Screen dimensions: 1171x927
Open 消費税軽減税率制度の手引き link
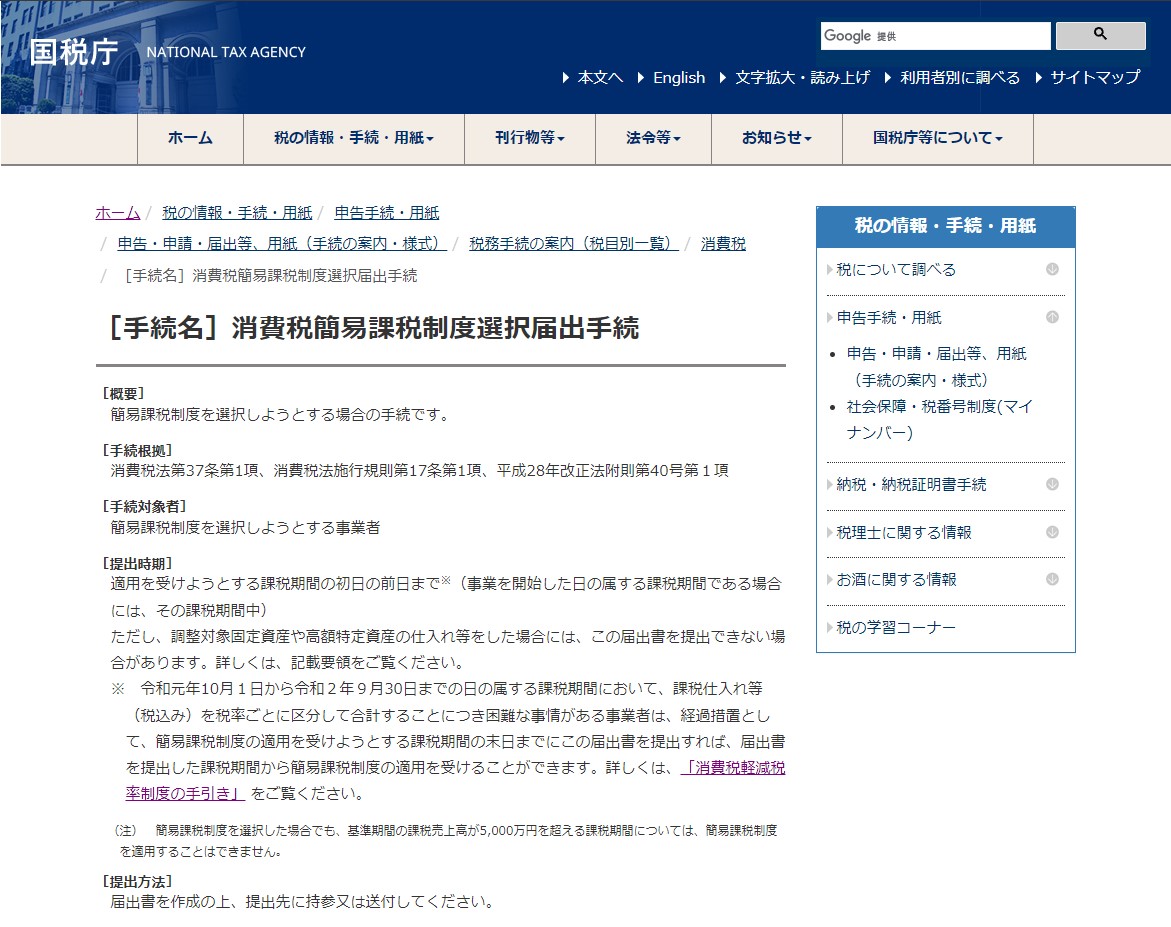[733, 768]
